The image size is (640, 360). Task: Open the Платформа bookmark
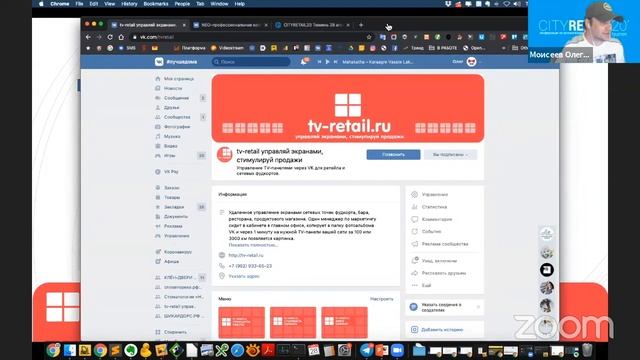click(x=189, y=48)
